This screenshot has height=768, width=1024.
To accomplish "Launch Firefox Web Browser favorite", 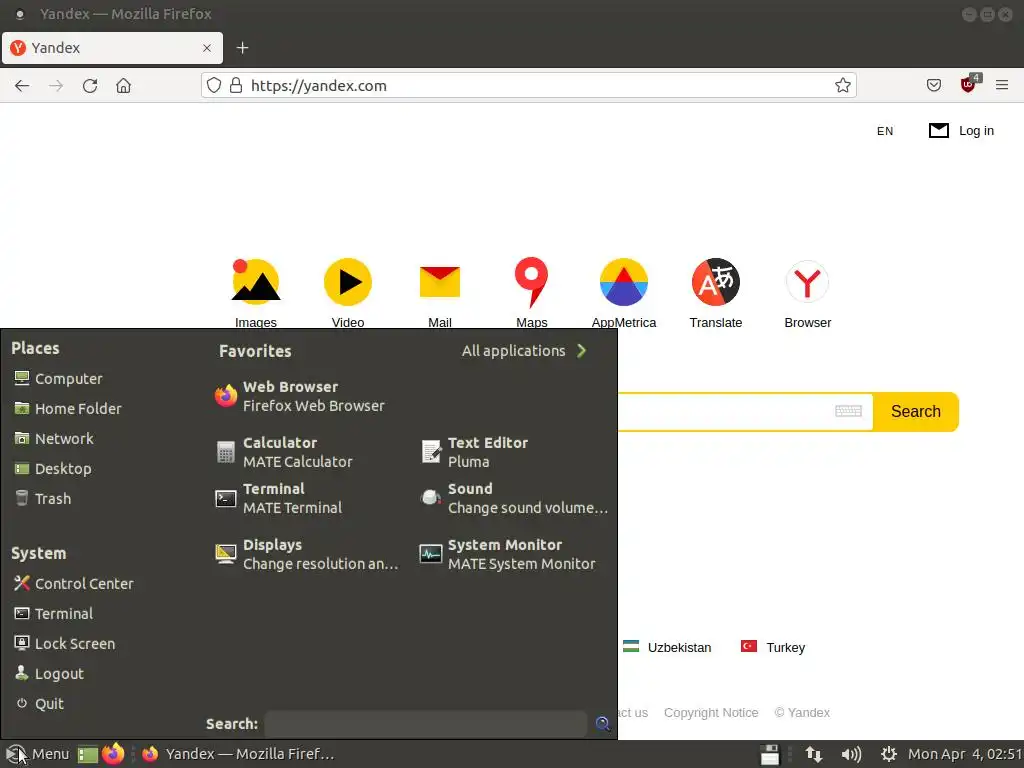I will (x=300, y=396).
